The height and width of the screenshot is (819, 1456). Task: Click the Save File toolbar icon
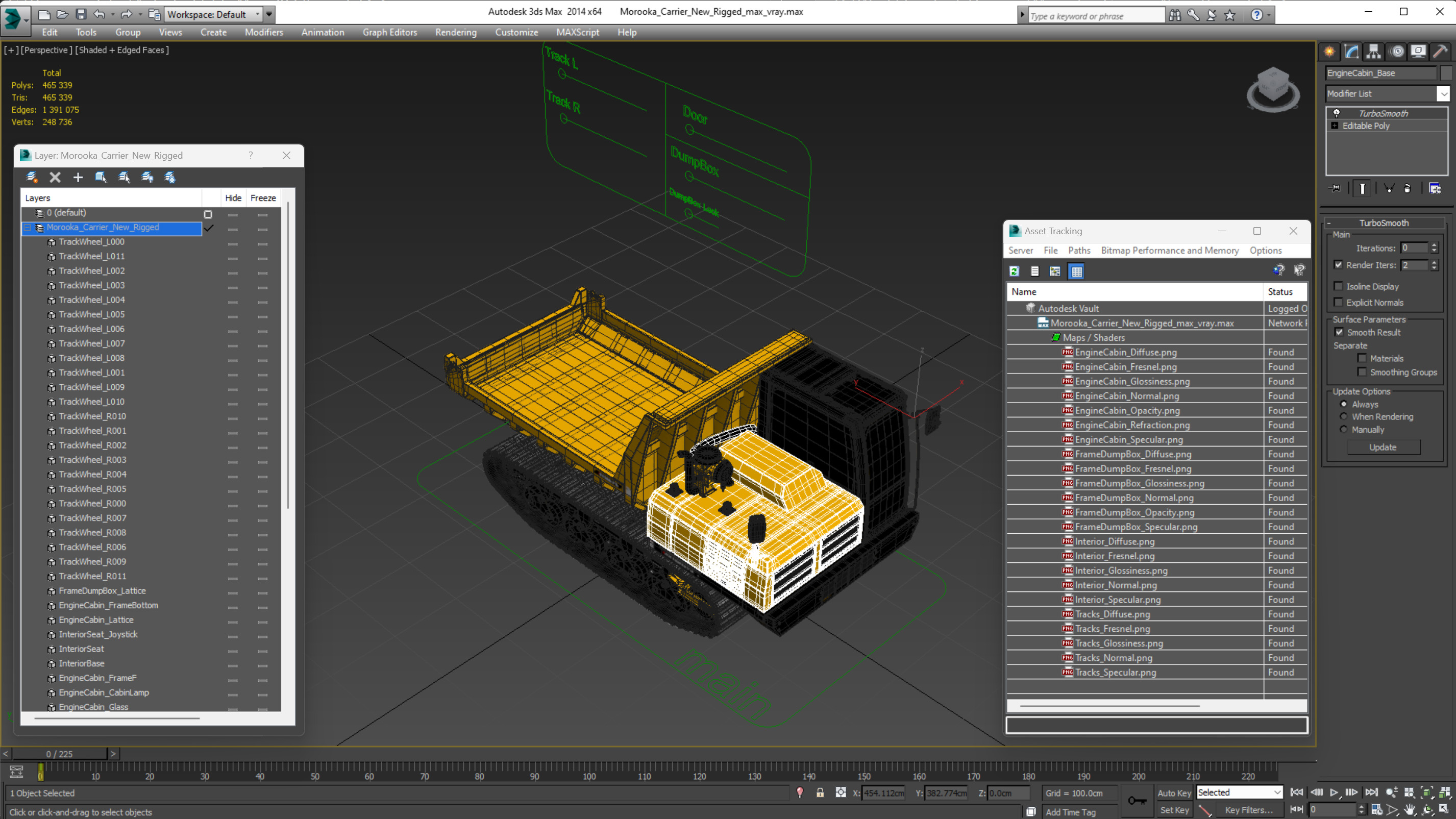click(x=81, y=14)
